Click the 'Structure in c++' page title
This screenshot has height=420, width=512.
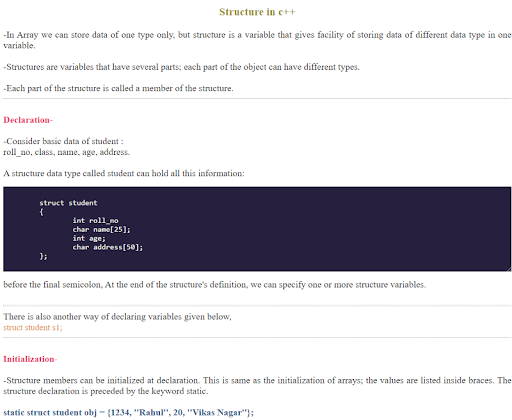click(x=257, y=12)
